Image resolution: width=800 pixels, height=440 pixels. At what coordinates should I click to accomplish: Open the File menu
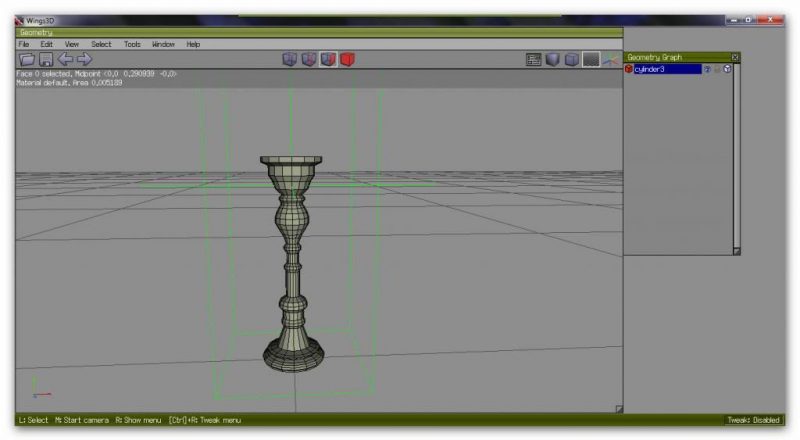[x=22, y=44]
